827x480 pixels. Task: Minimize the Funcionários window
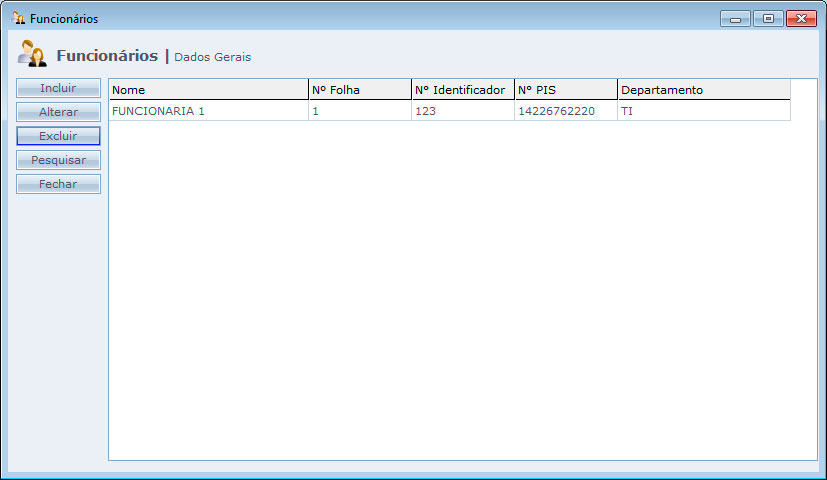point(735,18)
